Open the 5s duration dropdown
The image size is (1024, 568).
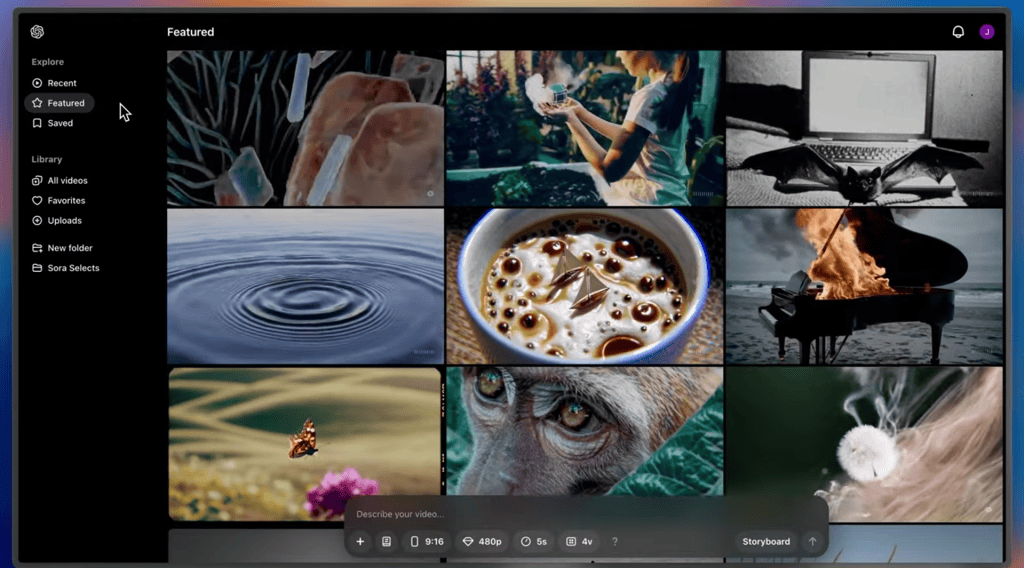coord(534,542)
